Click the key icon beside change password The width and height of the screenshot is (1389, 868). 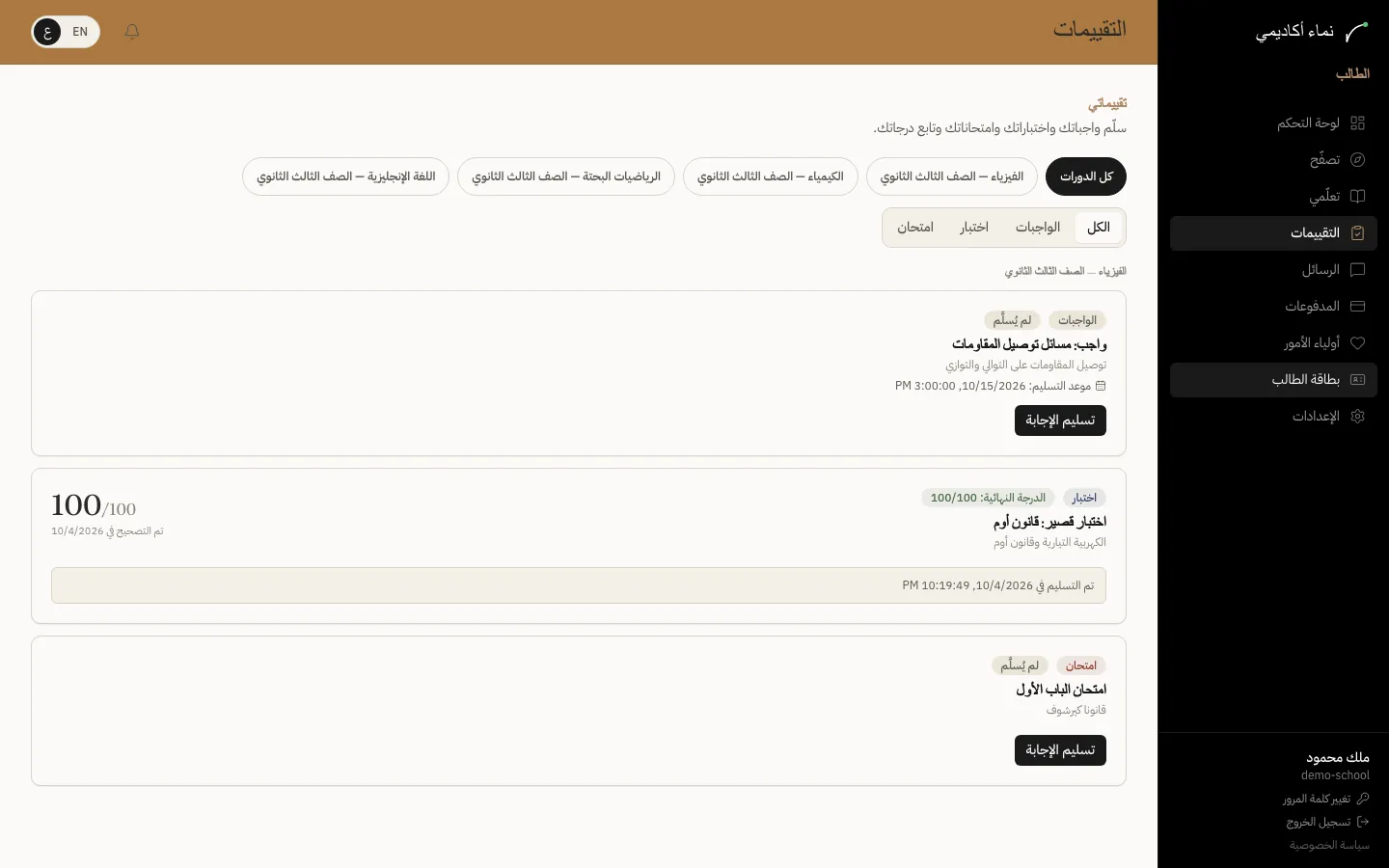1363,799
